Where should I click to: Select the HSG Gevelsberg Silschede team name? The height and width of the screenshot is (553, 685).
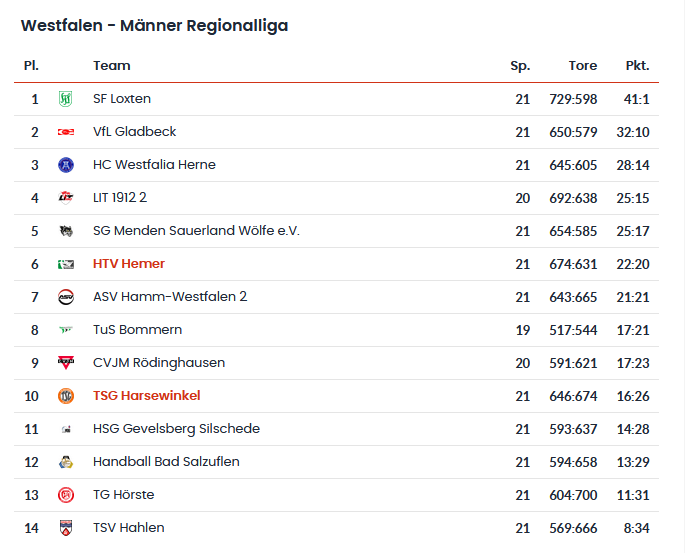[176, 429]
